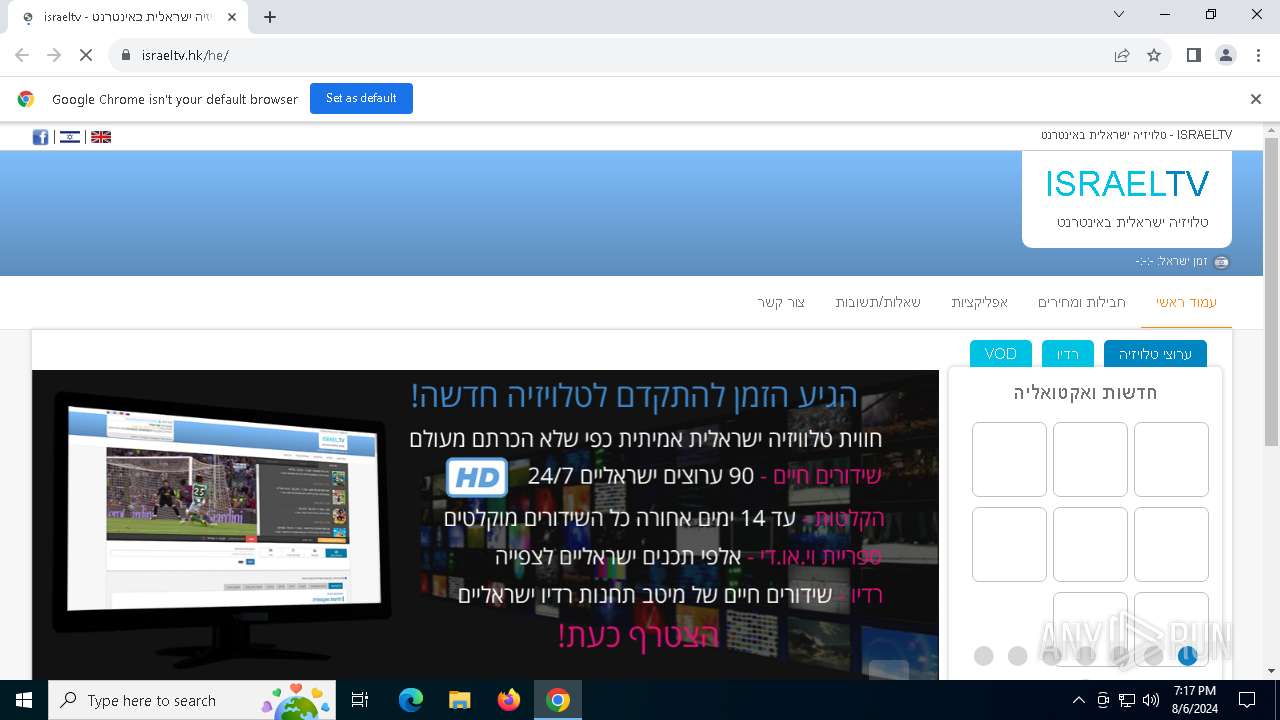The width and height of the screenshot is (1280, 720).
Task: Open File Explorer from taskbar
Action: pyautogui.click(x=459, y=700)
